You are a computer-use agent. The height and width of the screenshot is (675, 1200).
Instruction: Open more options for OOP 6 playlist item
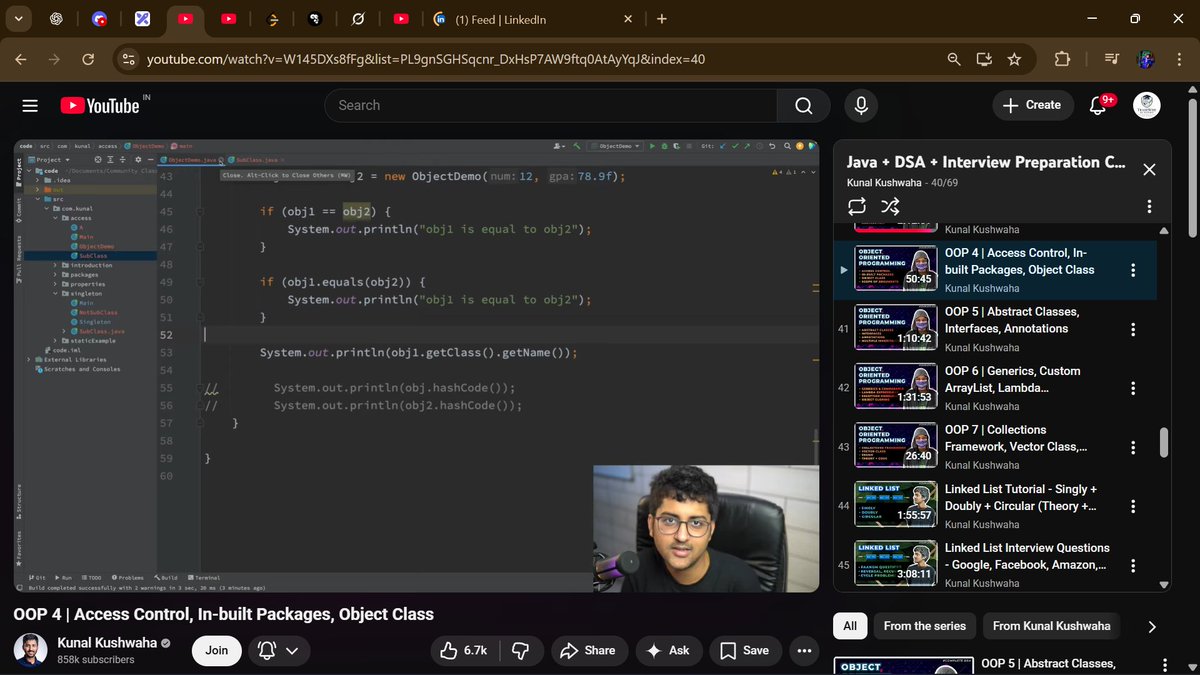click(1132, 388)
